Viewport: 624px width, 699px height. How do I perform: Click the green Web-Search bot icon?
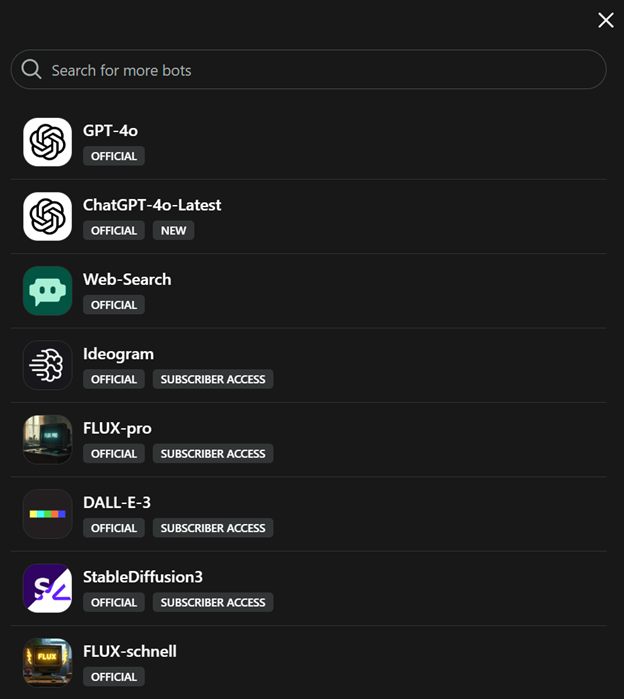tap(47, 291)
